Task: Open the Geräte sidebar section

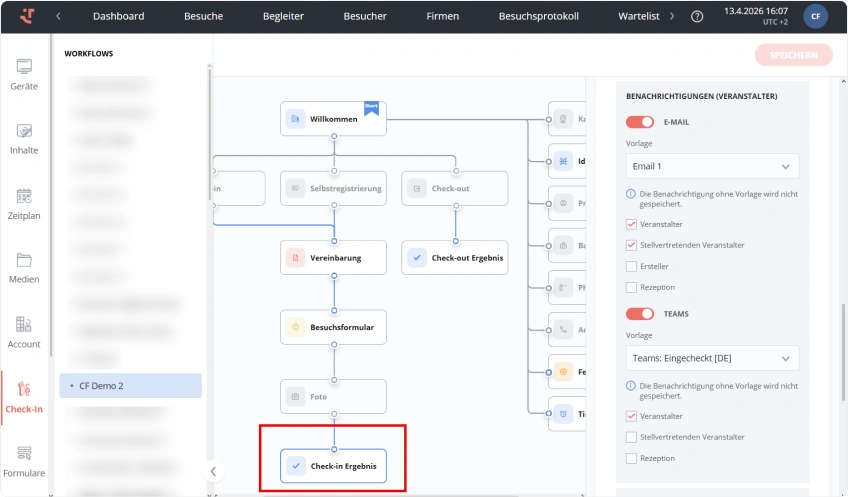Action: (x=24, y=75)
